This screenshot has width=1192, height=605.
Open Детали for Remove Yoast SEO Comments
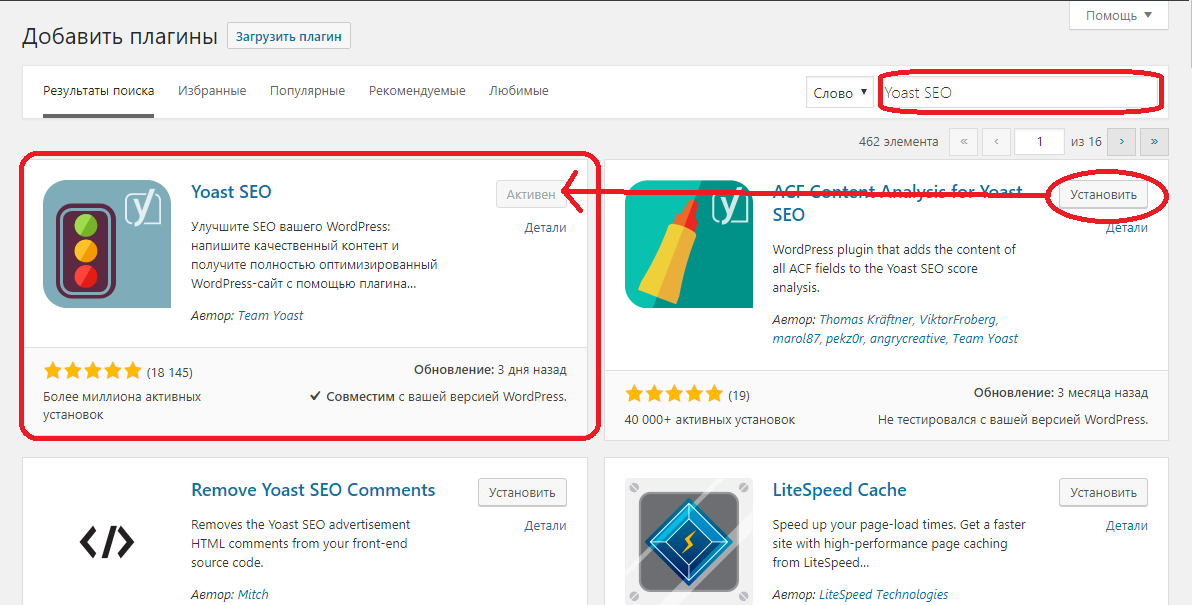545,525
